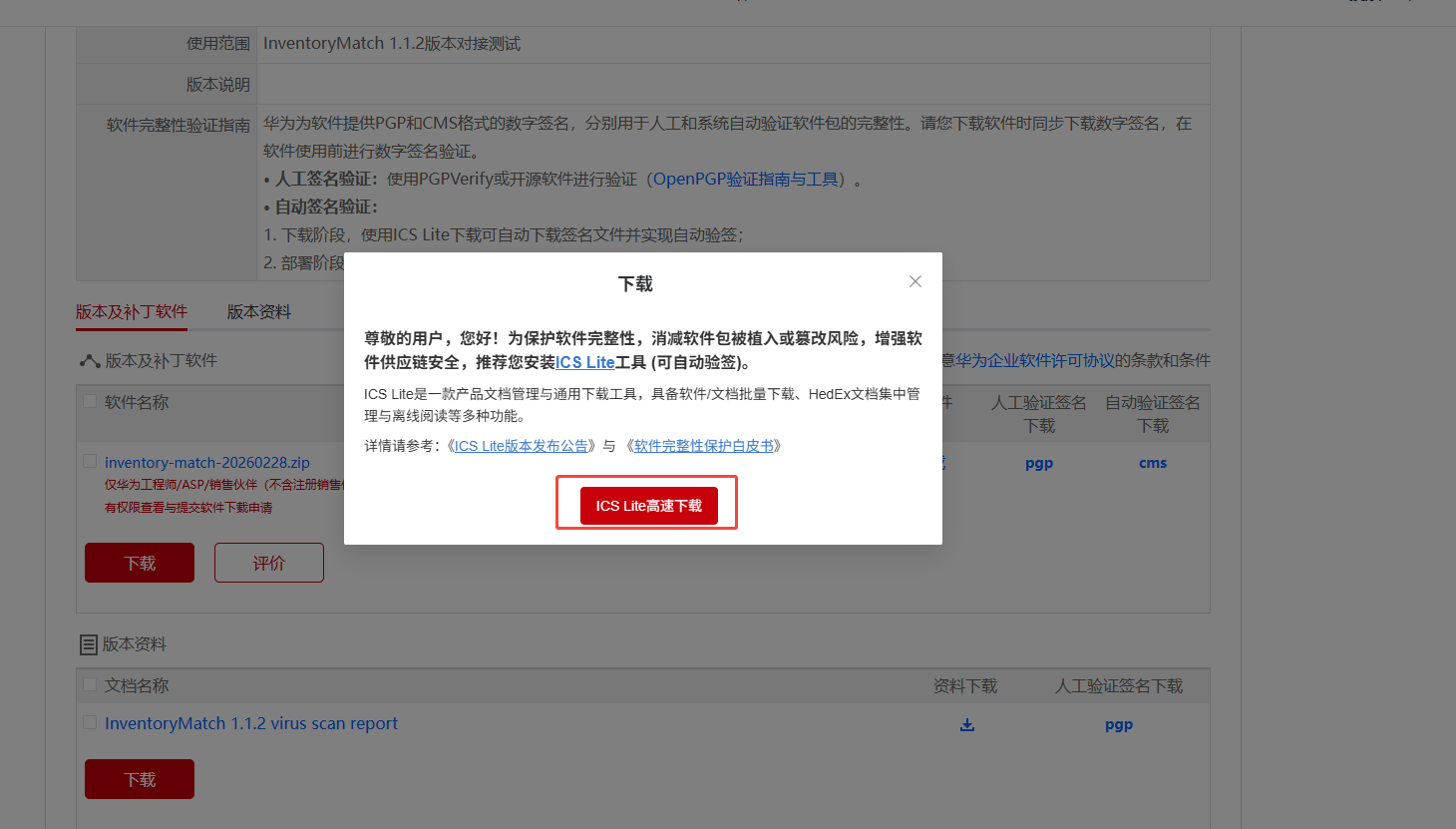Close the 下载 dialog with the X icon
Screen dimensions: 1456x829
click(914, 281)
